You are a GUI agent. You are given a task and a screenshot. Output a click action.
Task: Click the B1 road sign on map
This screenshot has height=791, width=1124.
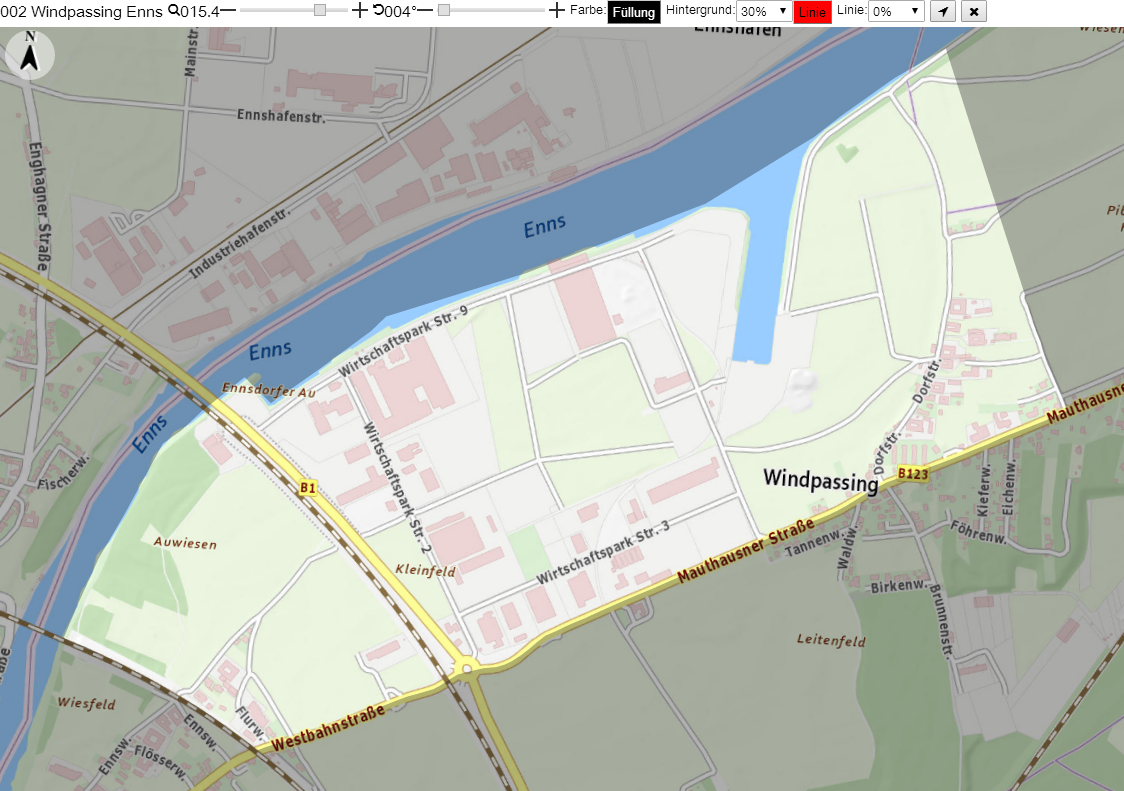click(x=308, y=488)
